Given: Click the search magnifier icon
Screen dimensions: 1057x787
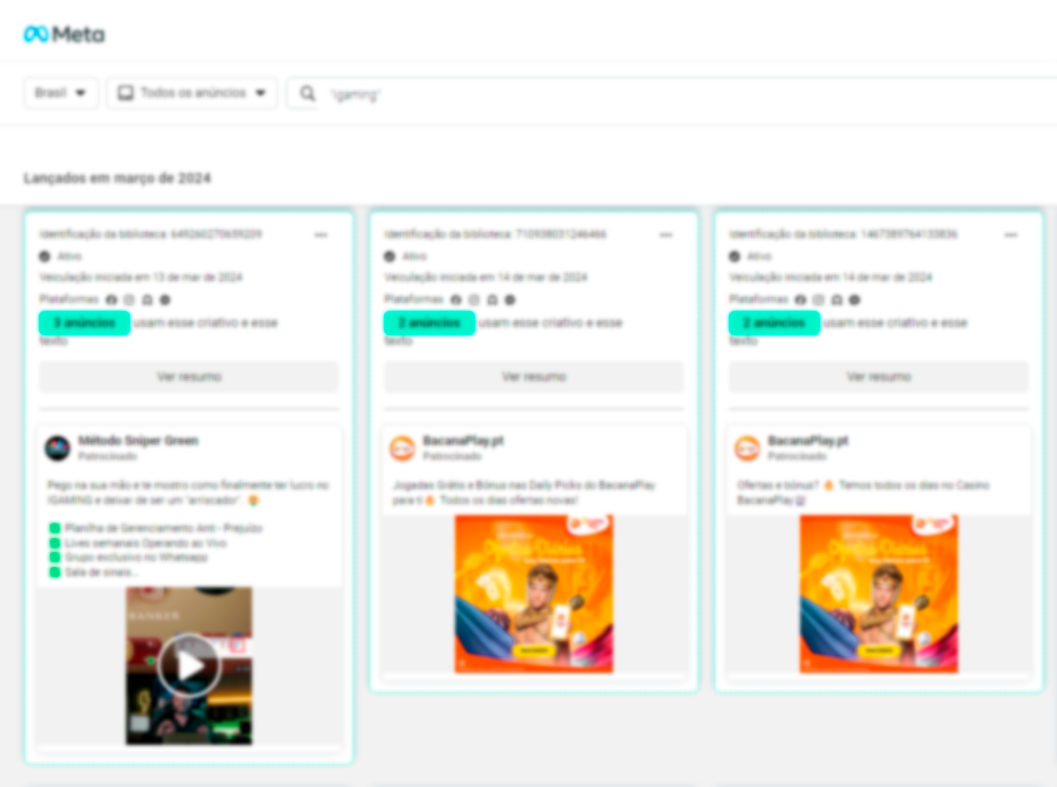Looking at the screenshot, I should (308, 94).
